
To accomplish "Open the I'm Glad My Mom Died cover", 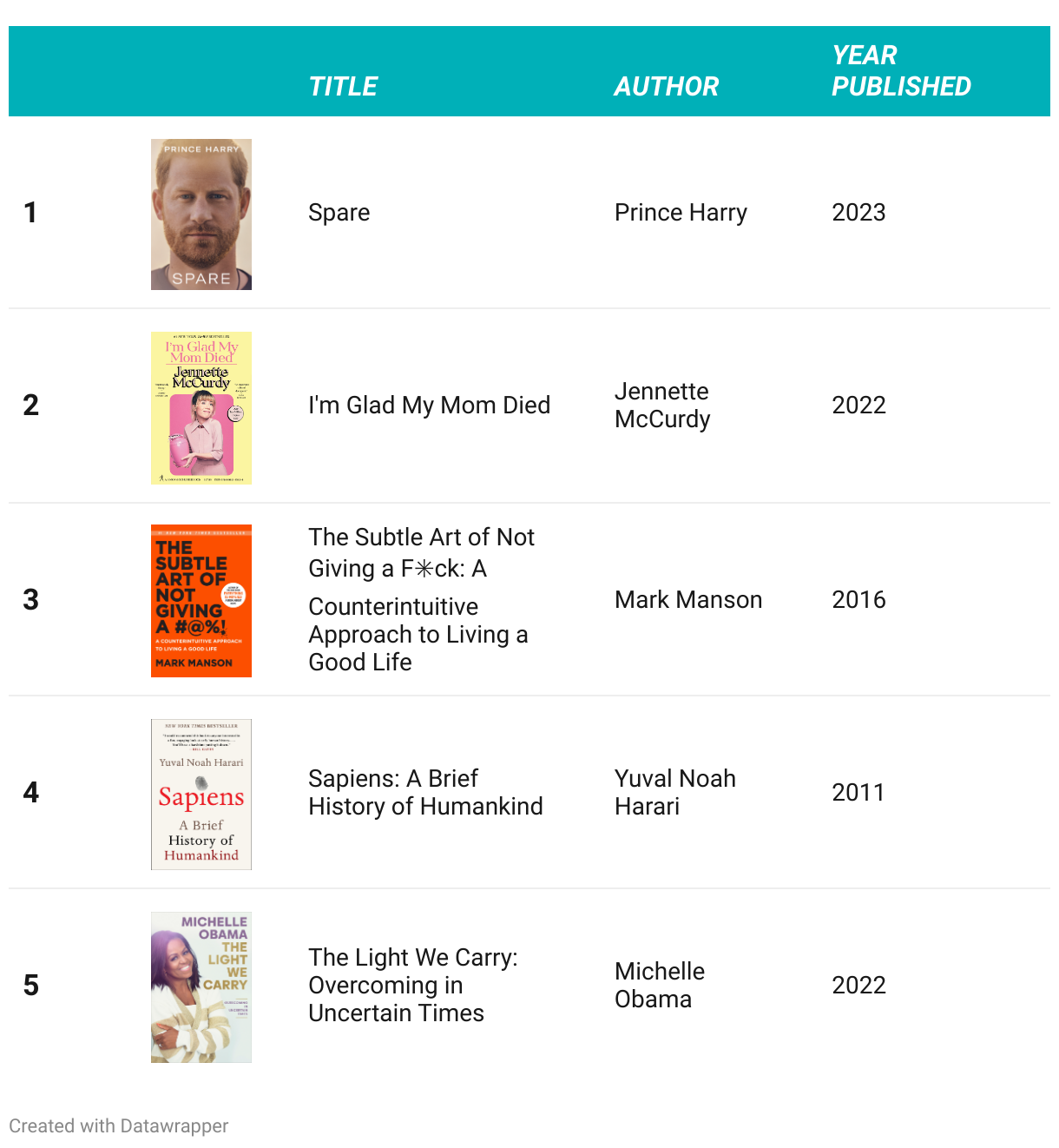I will 201,408.
